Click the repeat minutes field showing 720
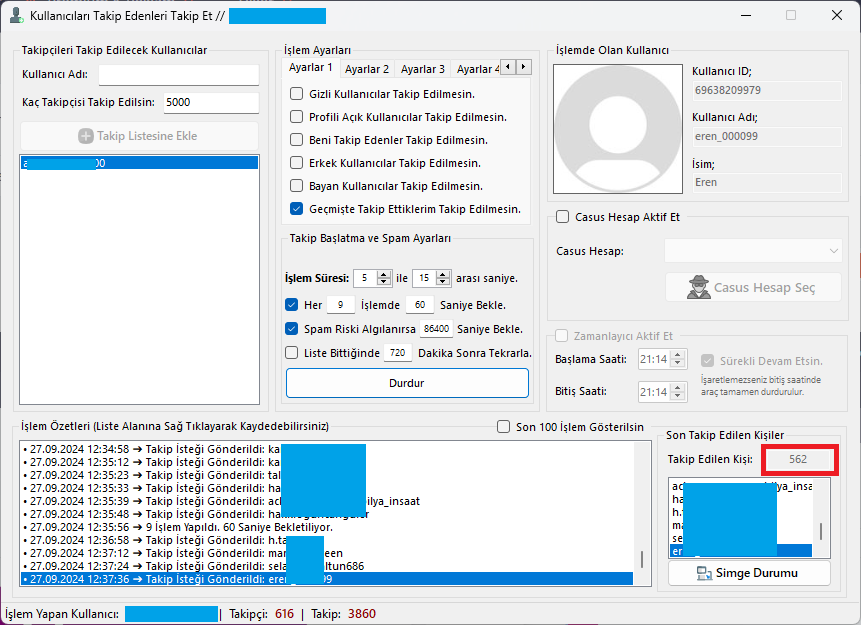Screen dimensions: 861x625 [398, 353]
